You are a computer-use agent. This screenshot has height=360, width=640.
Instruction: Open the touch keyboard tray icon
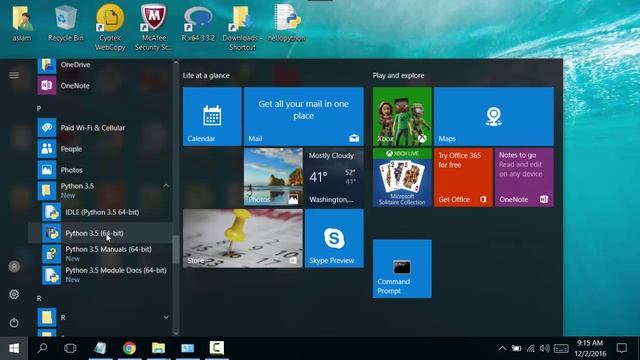pyautogui.click(x=561, y=349)
